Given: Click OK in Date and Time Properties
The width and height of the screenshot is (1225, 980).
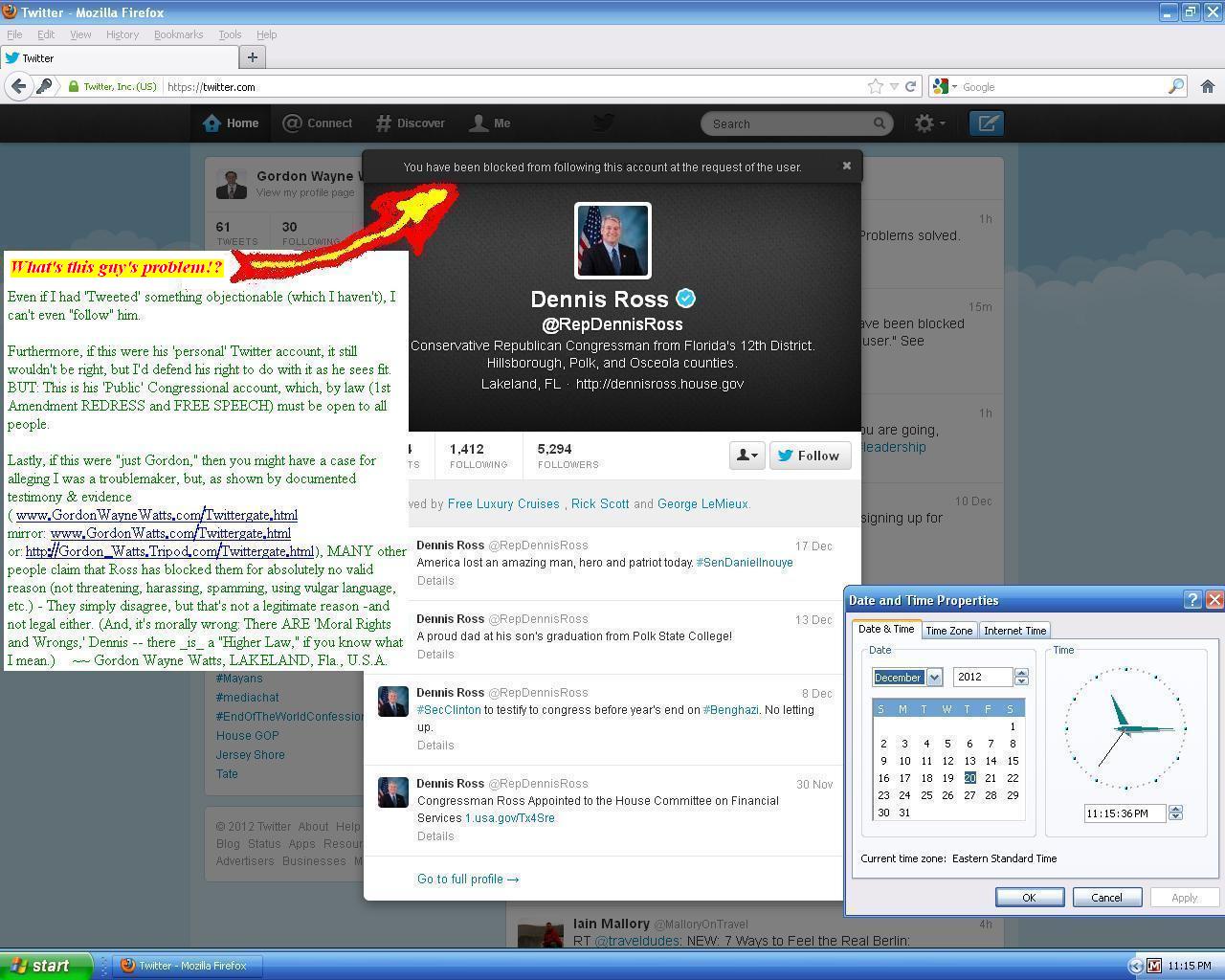Looking at the screenshot, I should [1029, 897].
